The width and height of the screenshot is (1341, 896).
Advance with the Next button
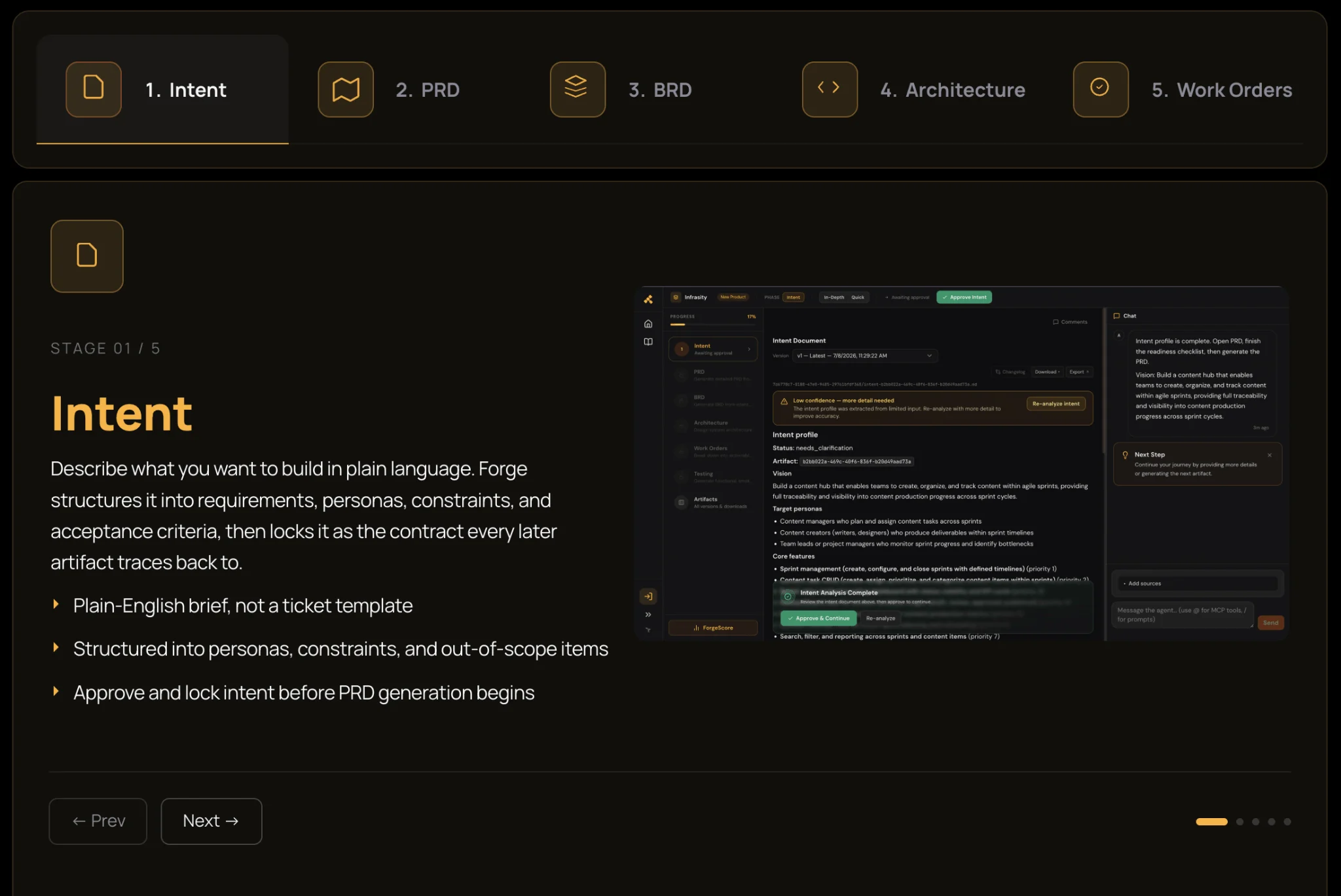point(211,821)
